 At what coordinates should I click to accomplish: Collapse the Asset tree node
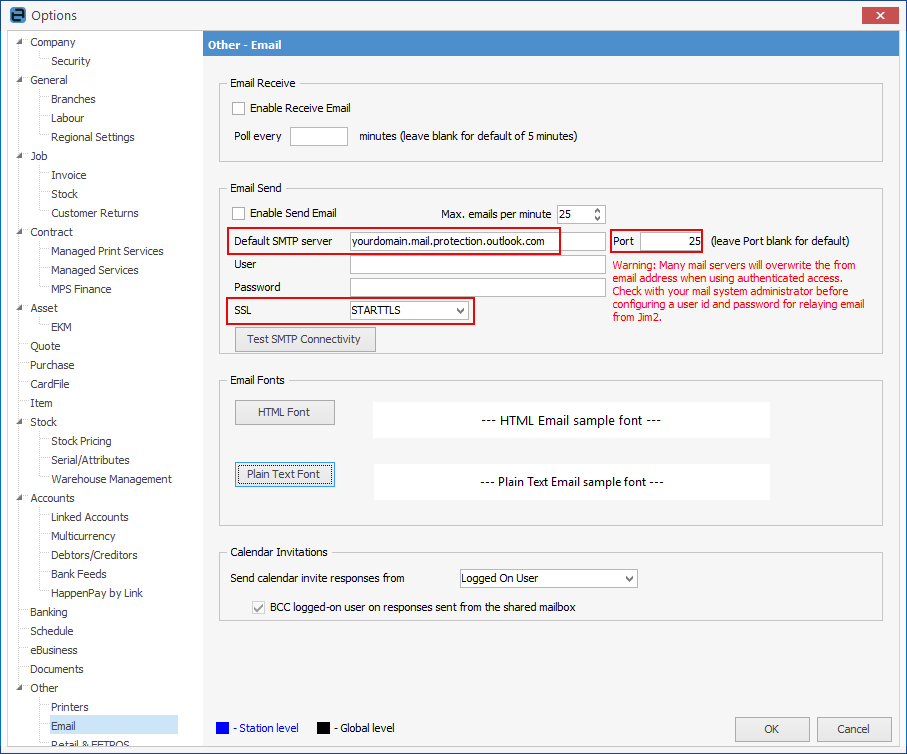coord(20,308)
